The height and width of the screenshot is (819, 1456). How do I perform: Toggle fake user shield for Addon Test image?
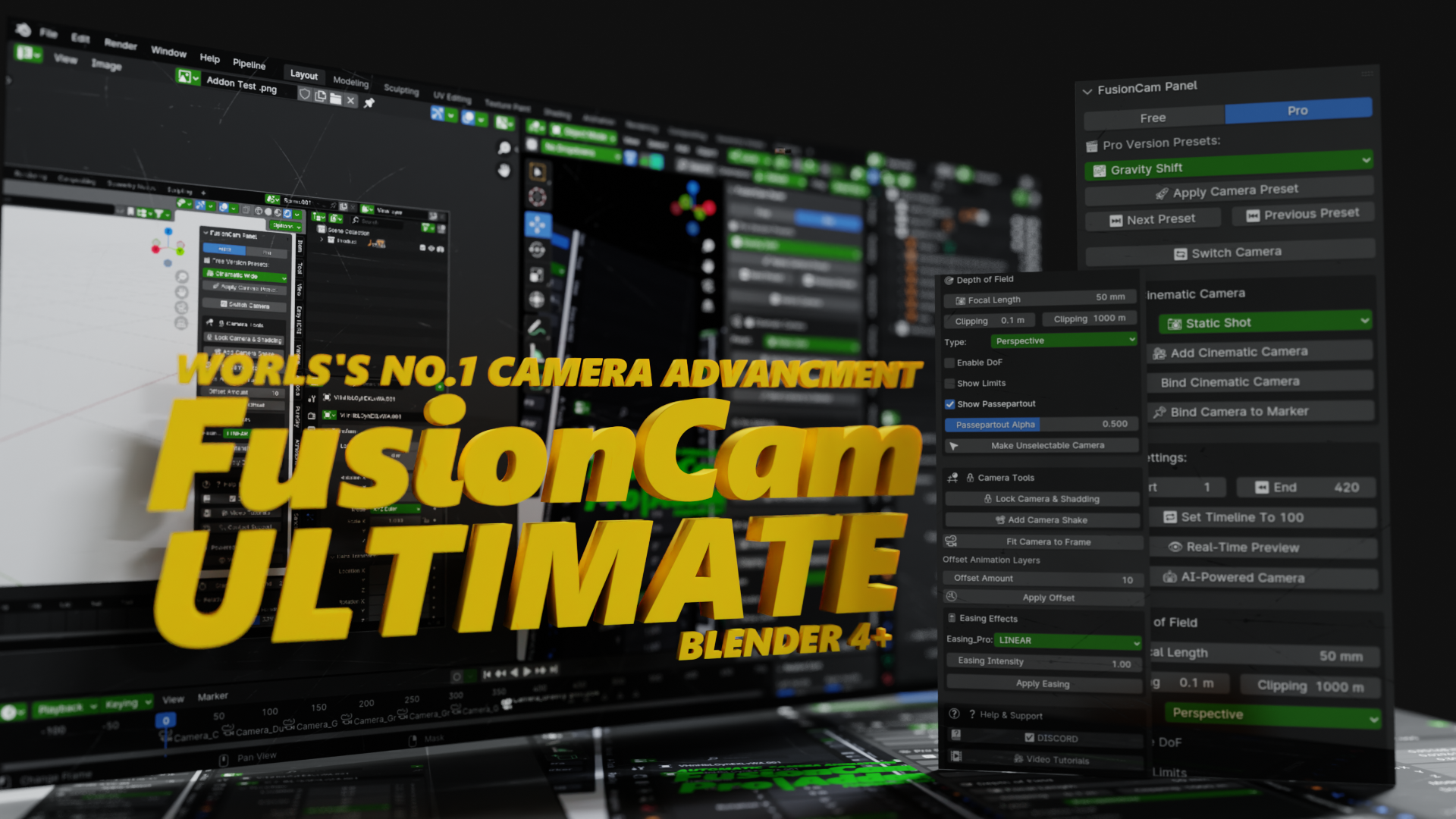coord(305,94)
